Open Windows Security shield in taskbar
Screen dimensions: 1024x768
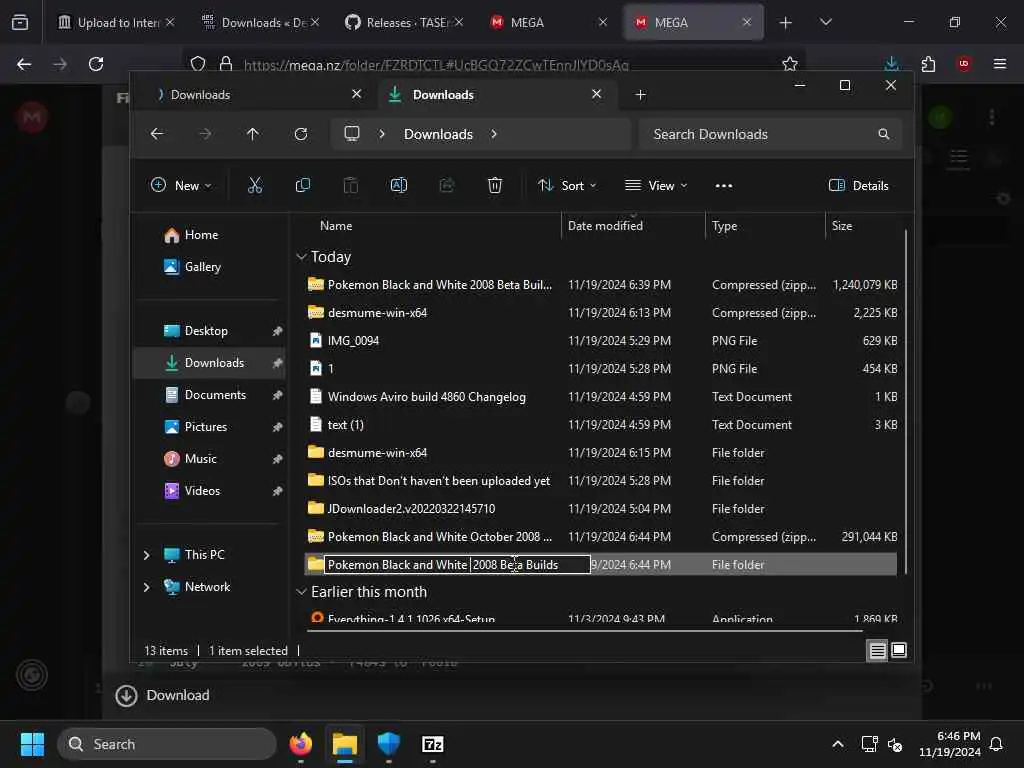tap(389, 744)
